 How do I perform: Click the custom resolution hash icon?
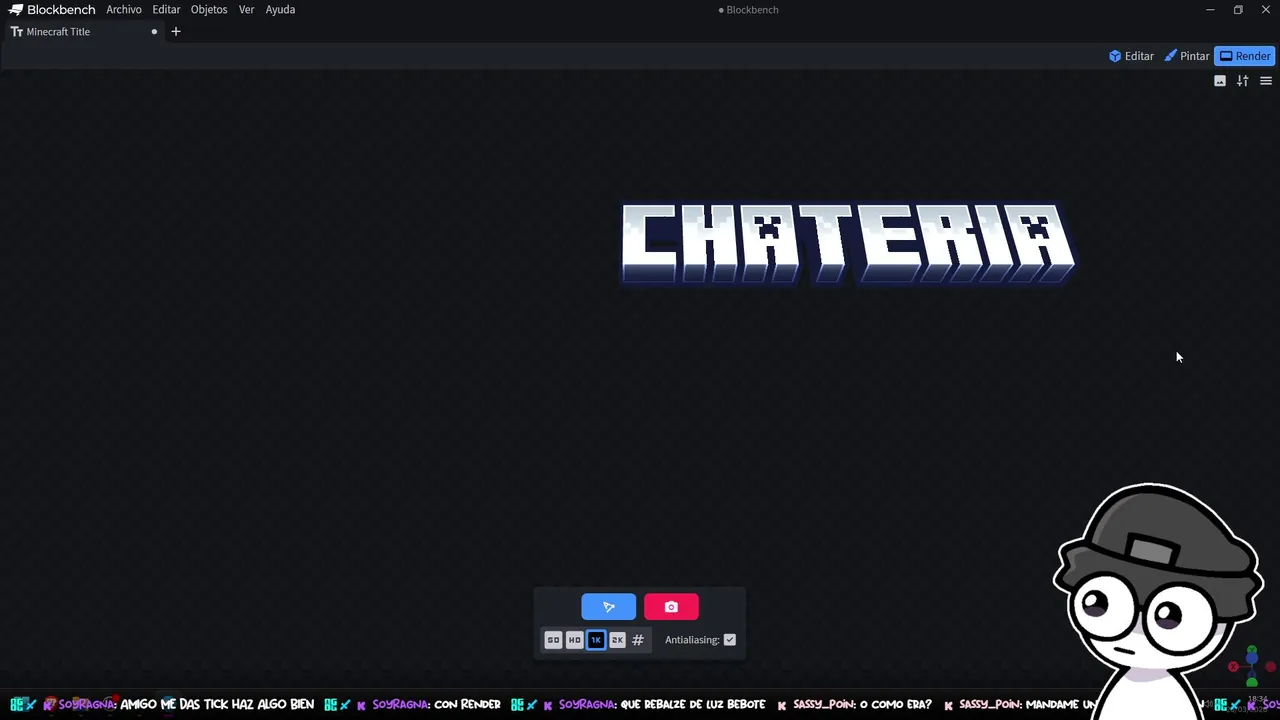638,640
